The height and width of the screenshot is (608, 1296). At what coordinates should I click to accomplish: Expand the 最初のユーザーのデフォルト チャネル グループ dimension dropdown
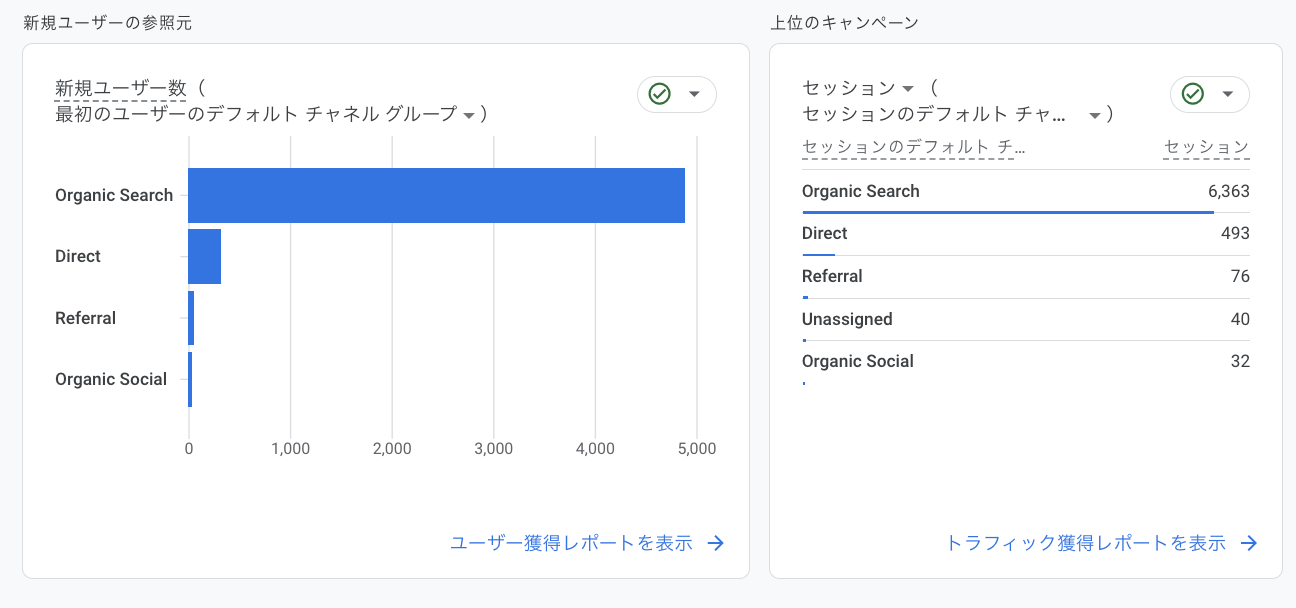(468, 116)
